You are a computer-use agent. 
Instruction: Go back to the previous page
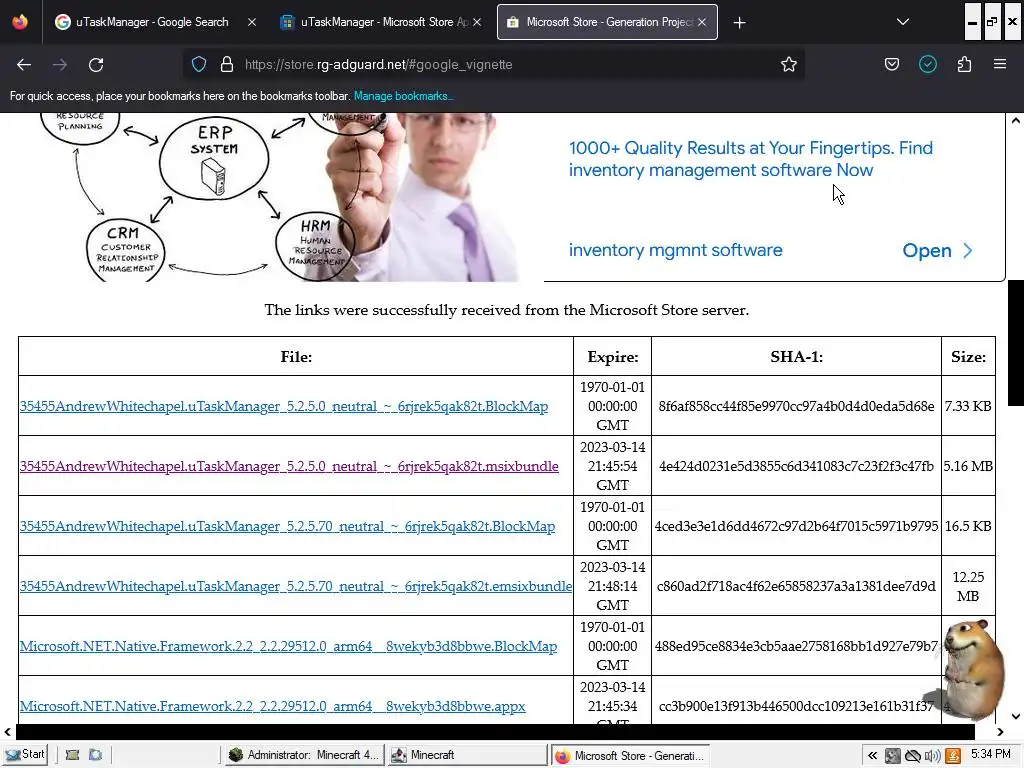[24, 65]
